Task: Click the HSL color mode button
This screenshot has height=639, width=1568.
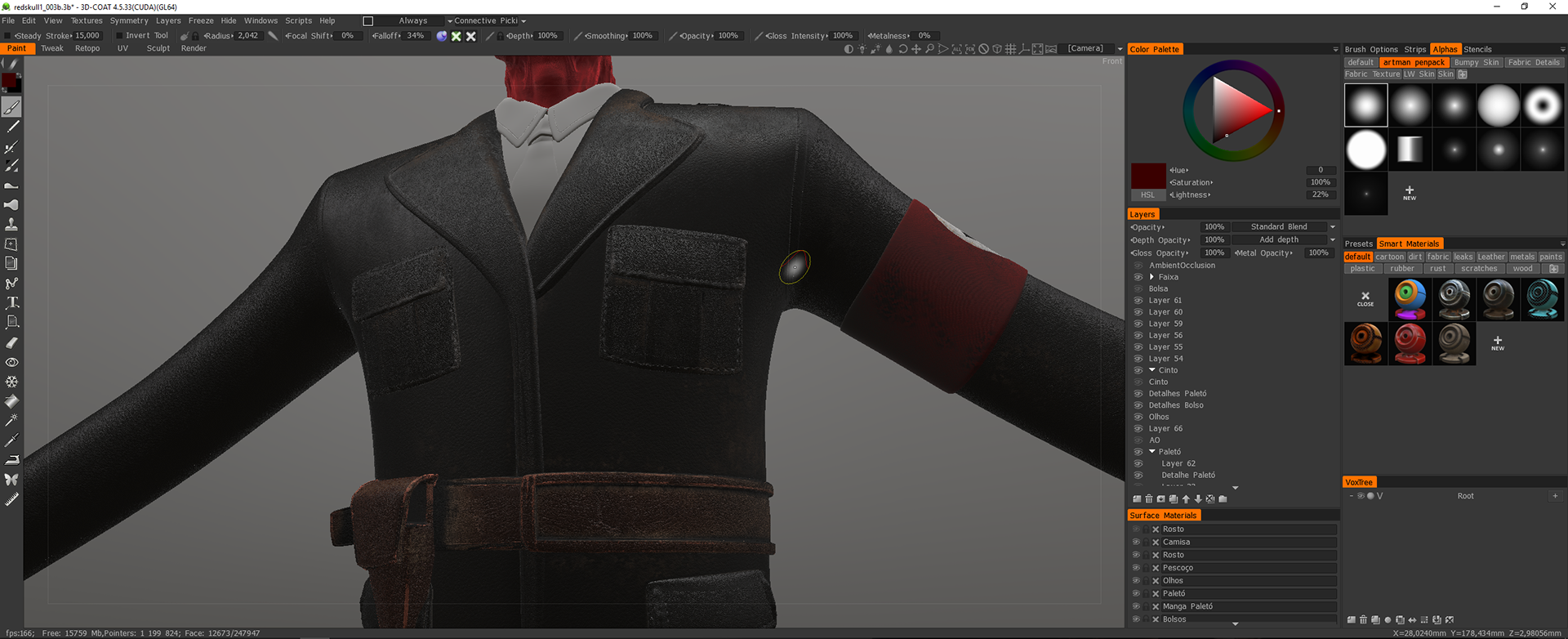Action: coord(1147,195)
